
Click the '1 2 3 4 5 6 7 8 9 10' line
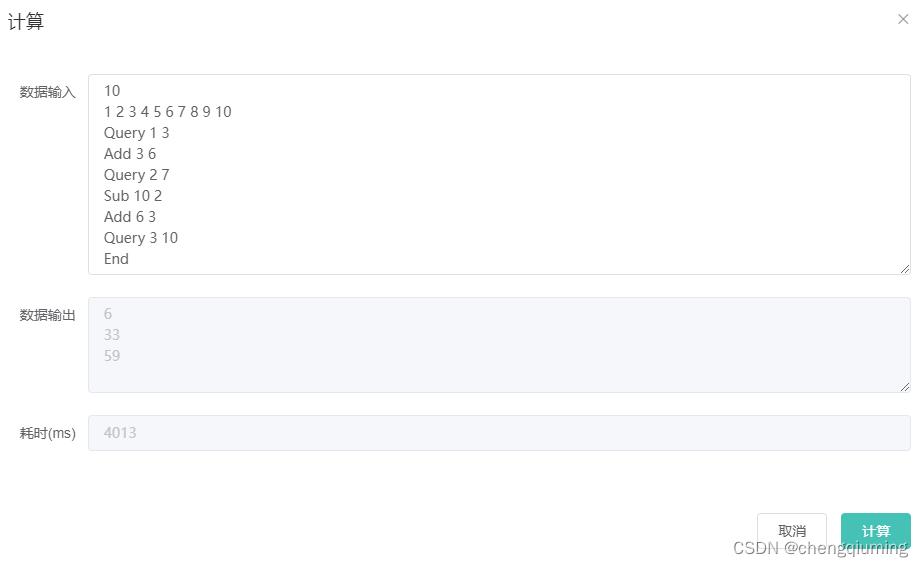tap(168, 112)
